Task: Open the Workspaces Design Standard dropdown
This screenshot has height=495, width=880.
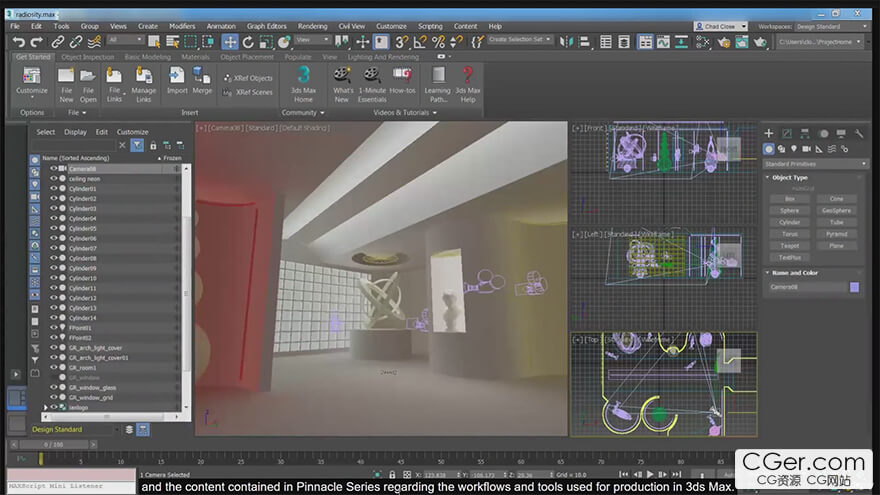Action: click(831, 26)
